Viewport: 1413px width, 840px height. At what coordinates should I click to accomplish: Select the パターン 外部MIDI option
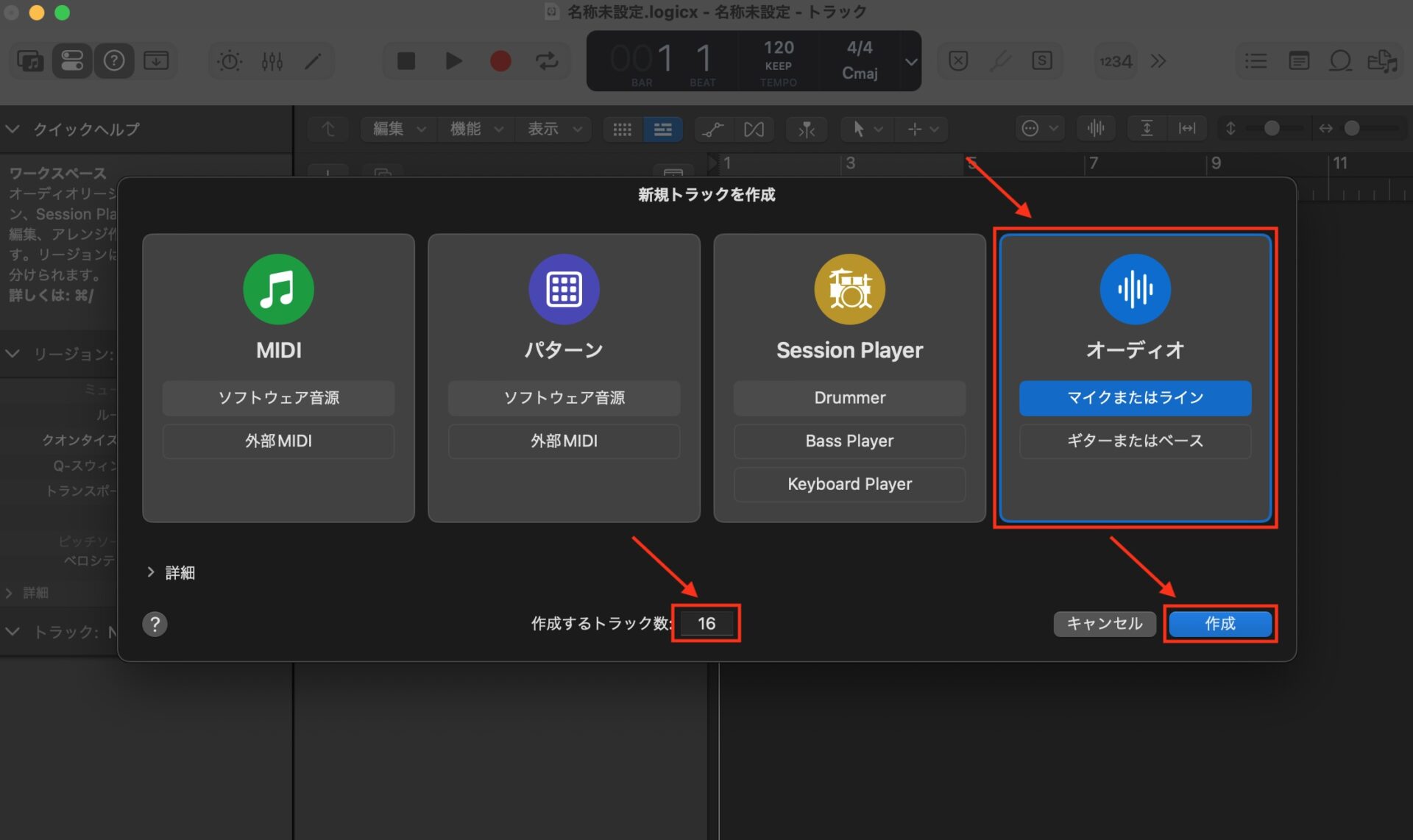(x=564, y=441)
